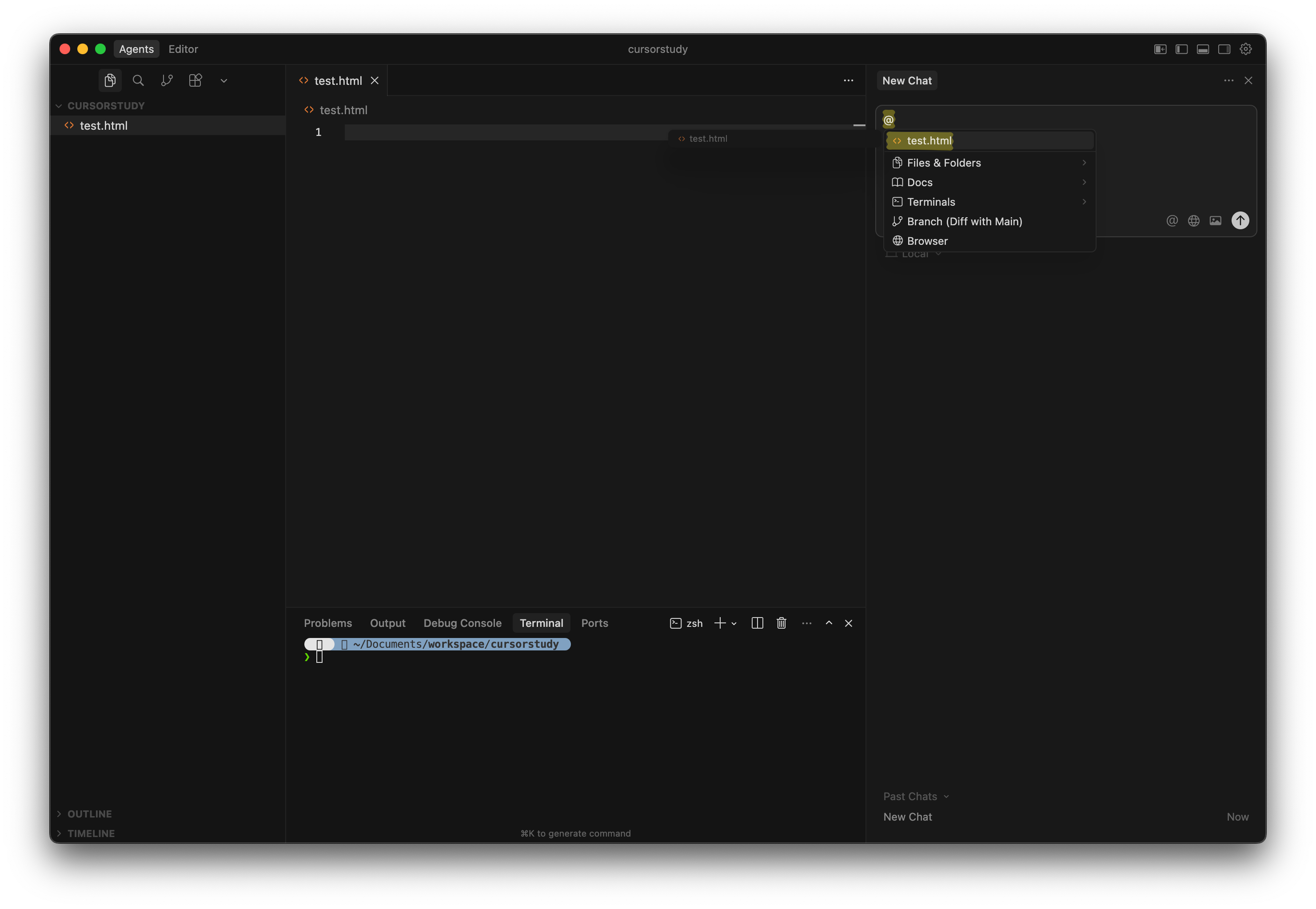This screenshot has width=1316, height=909.
Task: Switch to Editor mode in title bar
Action: pos(183,49)
